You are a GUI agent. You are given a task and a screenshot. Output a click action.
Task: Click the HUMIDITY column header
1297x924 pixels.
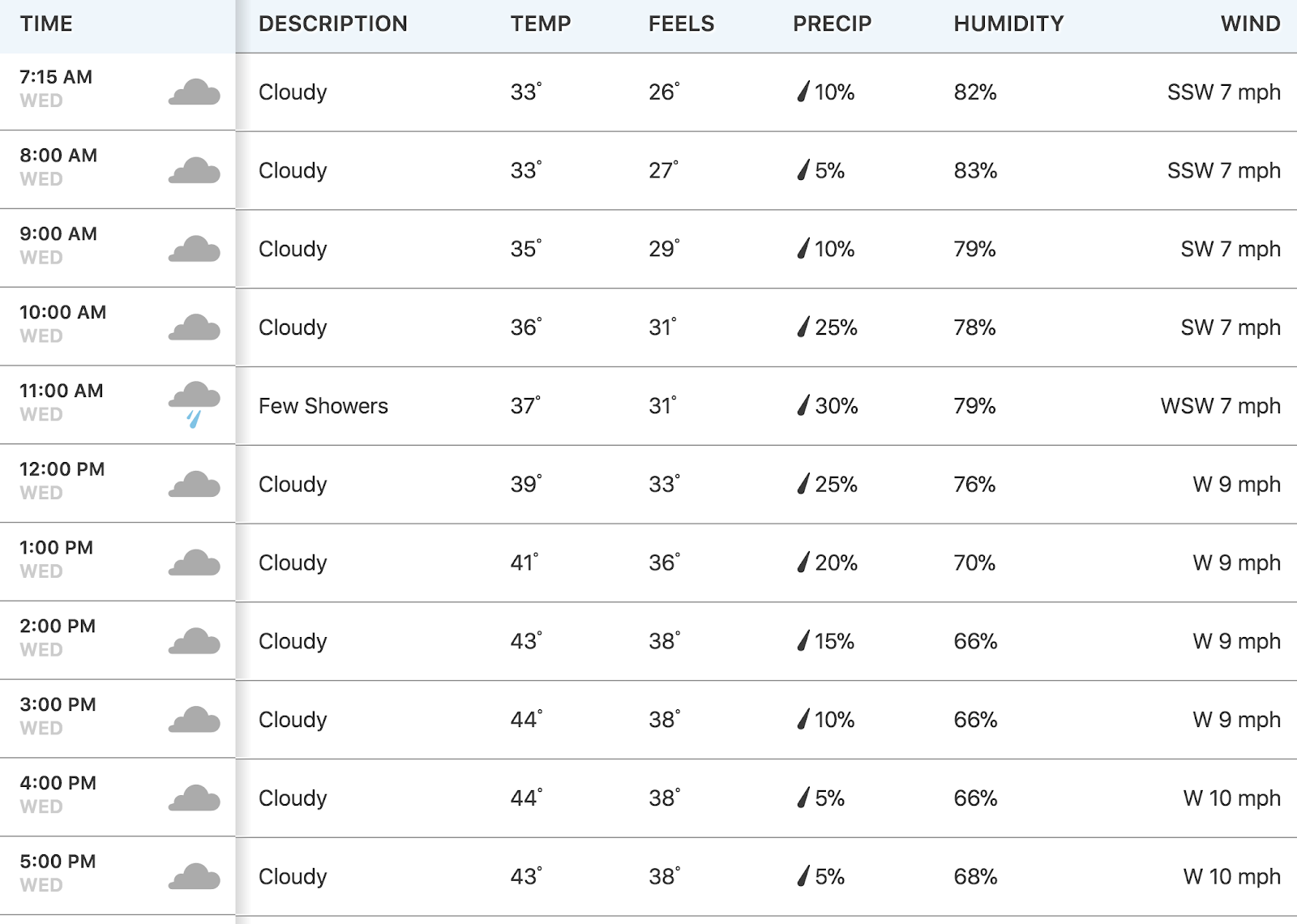pyautogui.click(x=1008, y=24)
